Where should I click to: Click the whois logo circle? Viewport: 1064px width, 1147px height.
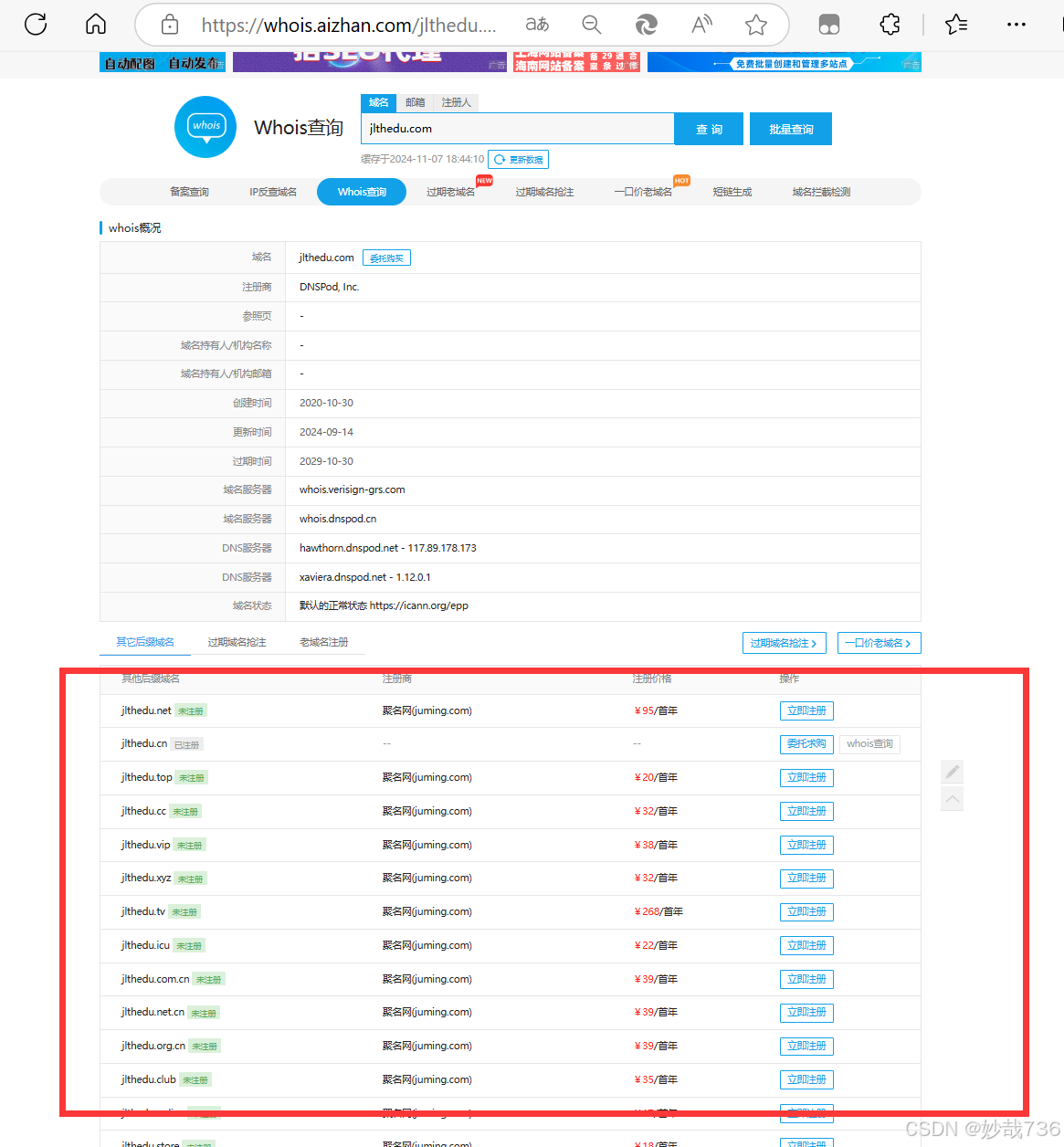(205, 127)
